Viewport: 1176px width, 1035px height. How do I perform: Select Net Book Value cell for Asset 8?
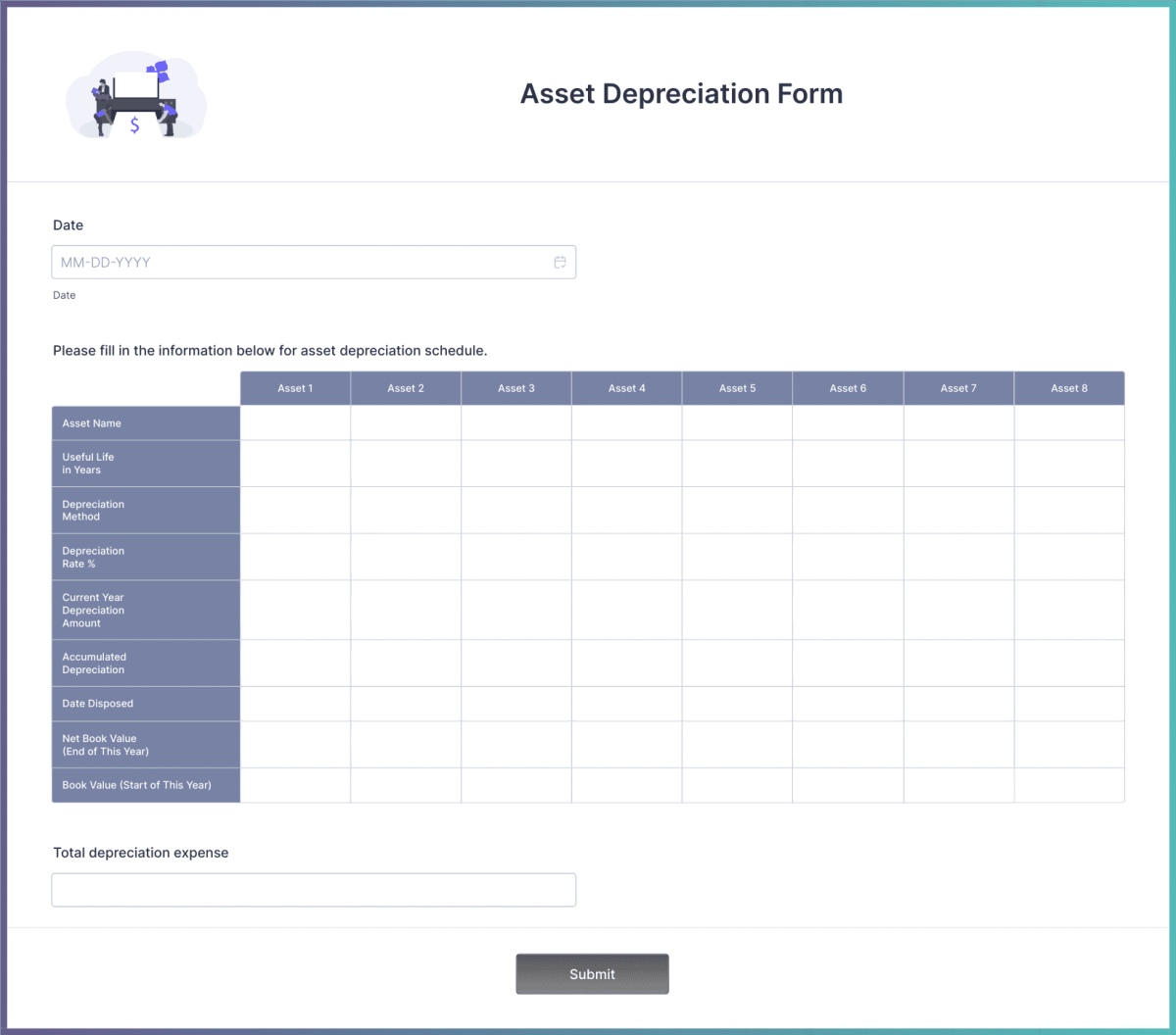tap(1069, 745)
